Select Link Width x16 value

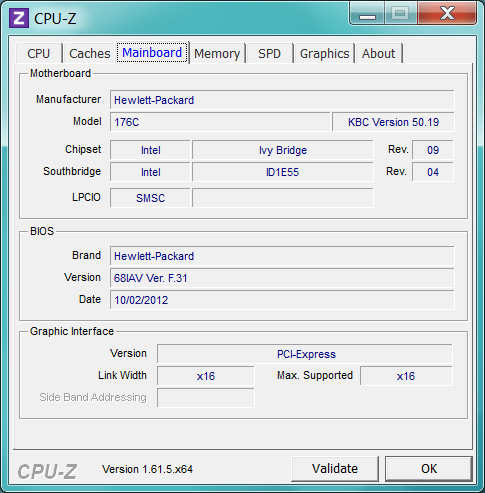click(x=206, y=376)
